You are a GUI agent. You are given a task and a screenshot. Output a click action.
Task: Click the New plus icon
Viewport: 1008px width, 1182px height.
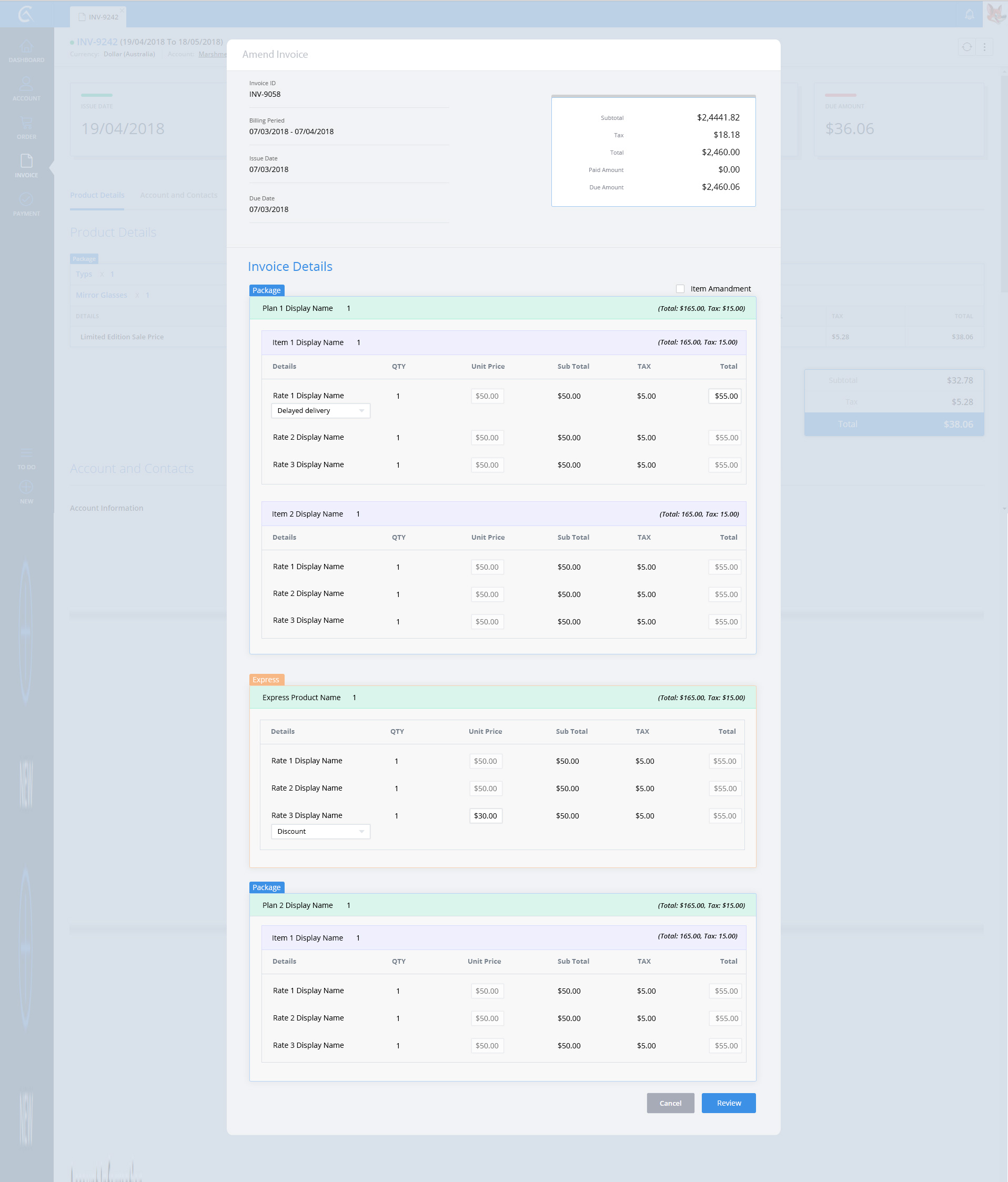(26, 492)
